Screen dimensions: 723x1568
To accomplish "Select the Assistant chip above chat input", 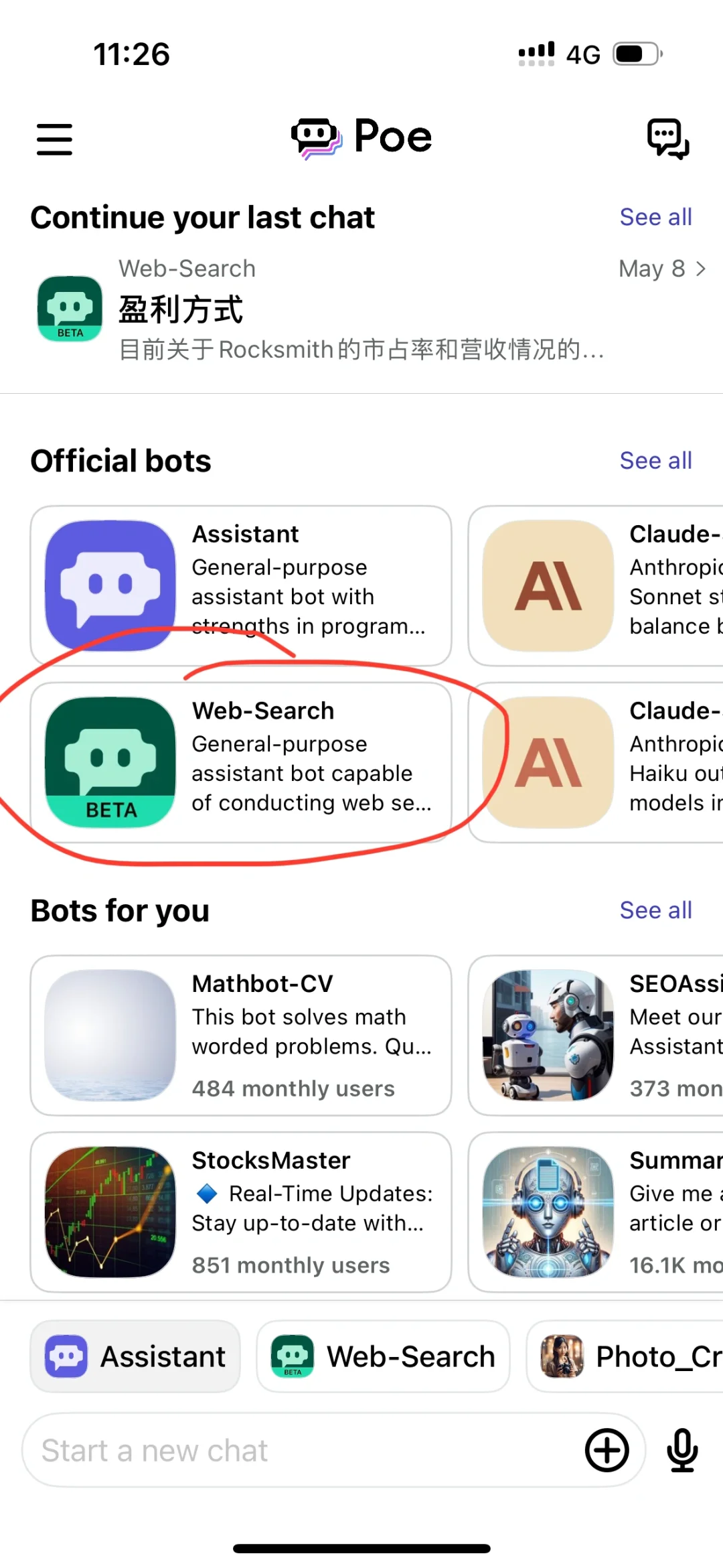I will [x=135, y=1356].
